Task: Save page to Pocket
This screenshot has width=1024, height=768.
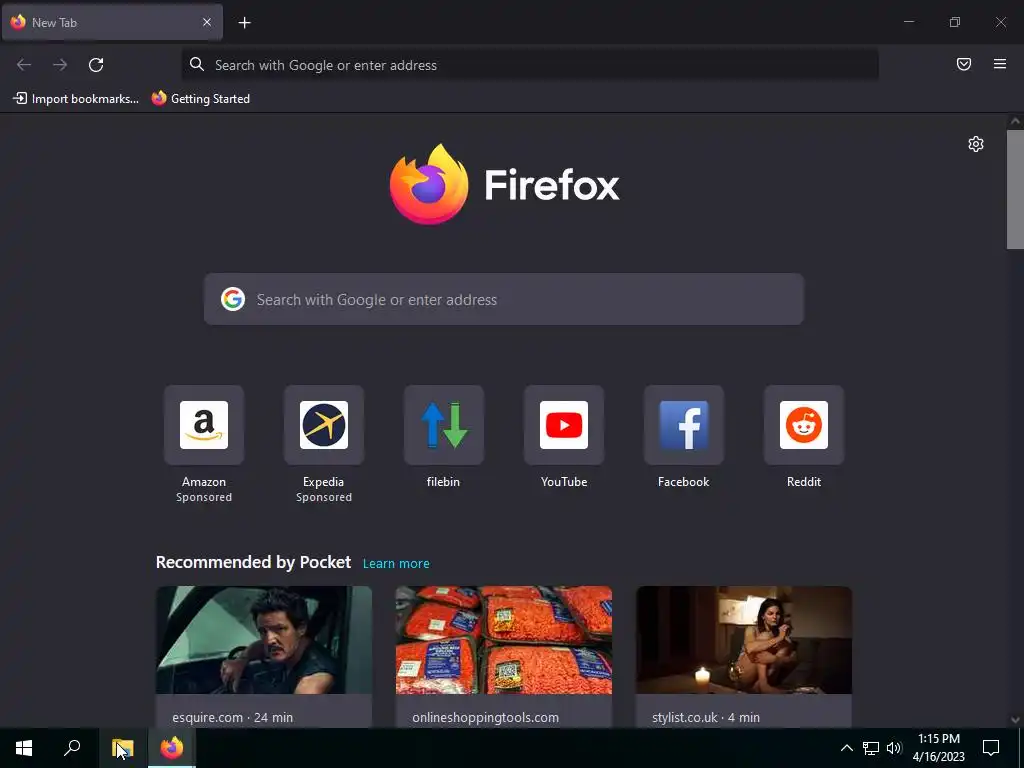Action: click(x=964, y=64)
